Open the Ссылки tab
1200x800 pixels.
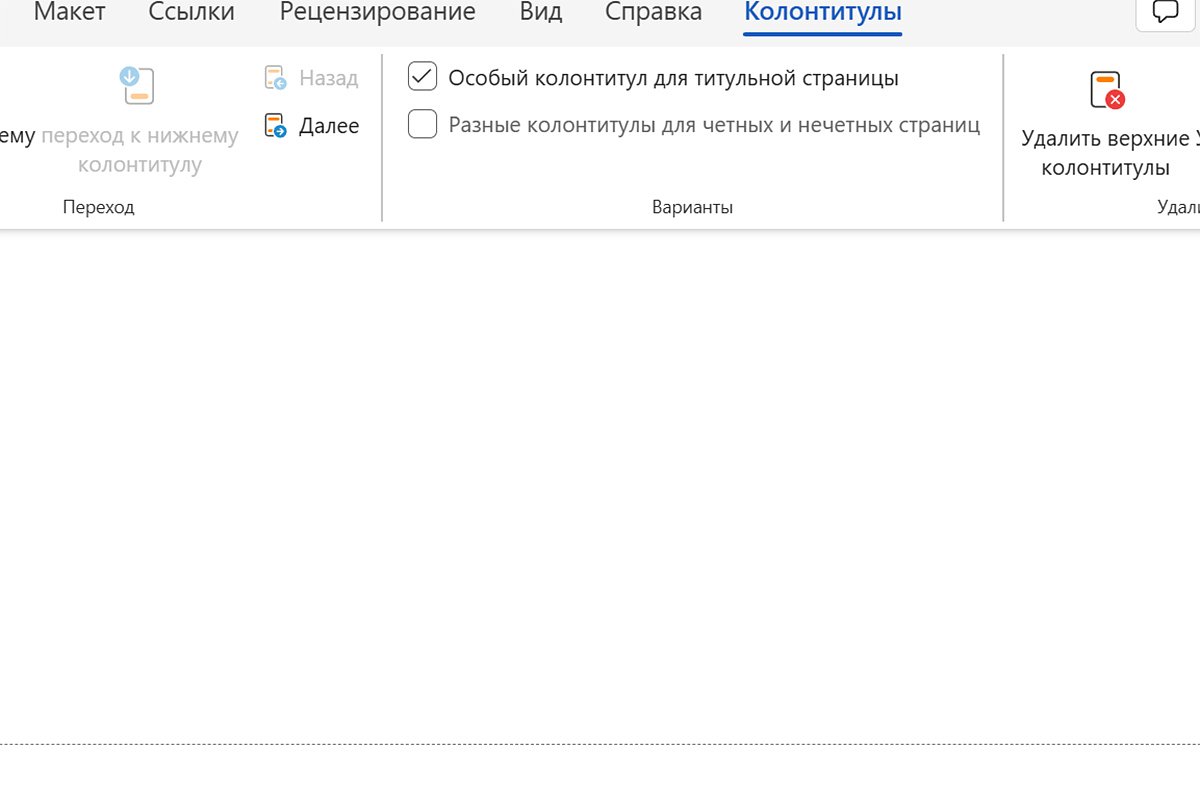(190, 12)
